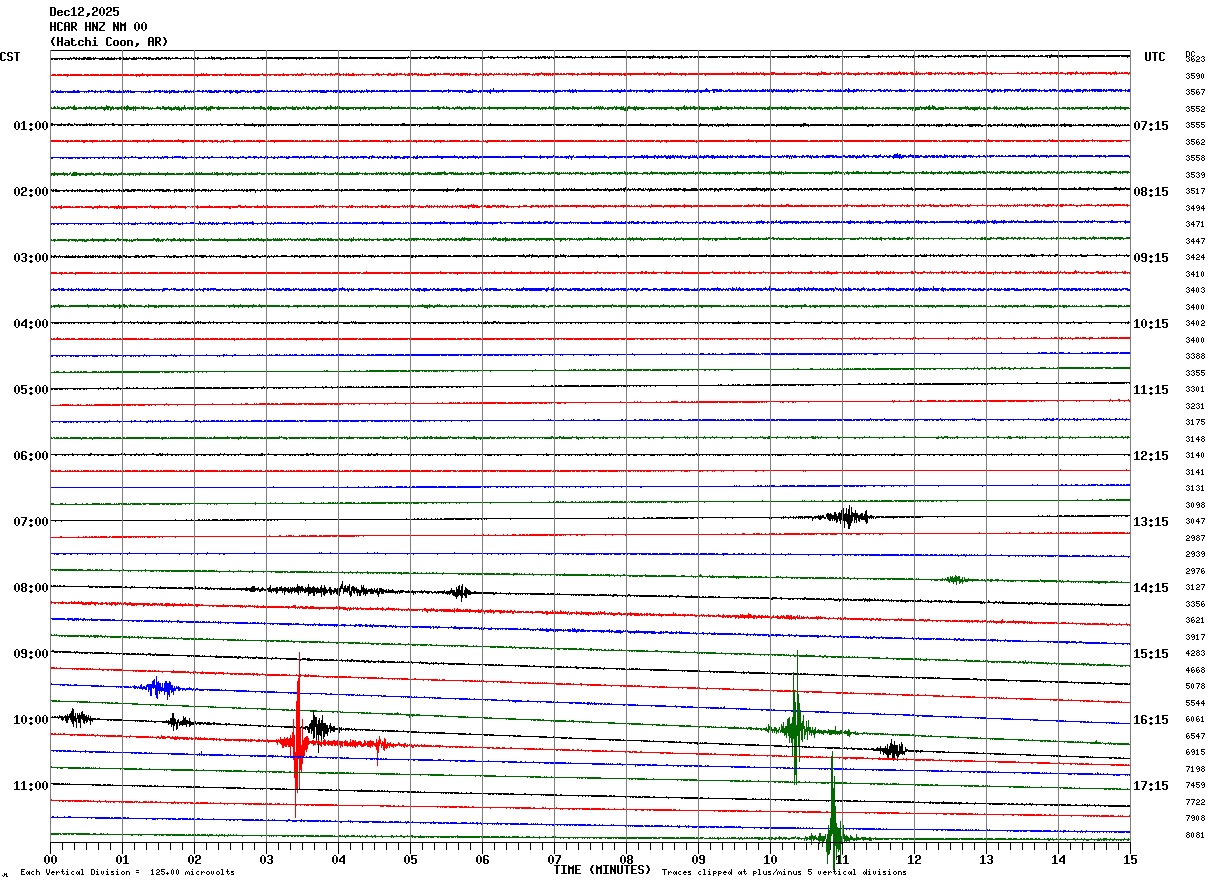Click the 15 minute tick label
Viewport: 1210px width, 886px height.
point(1130,859)
